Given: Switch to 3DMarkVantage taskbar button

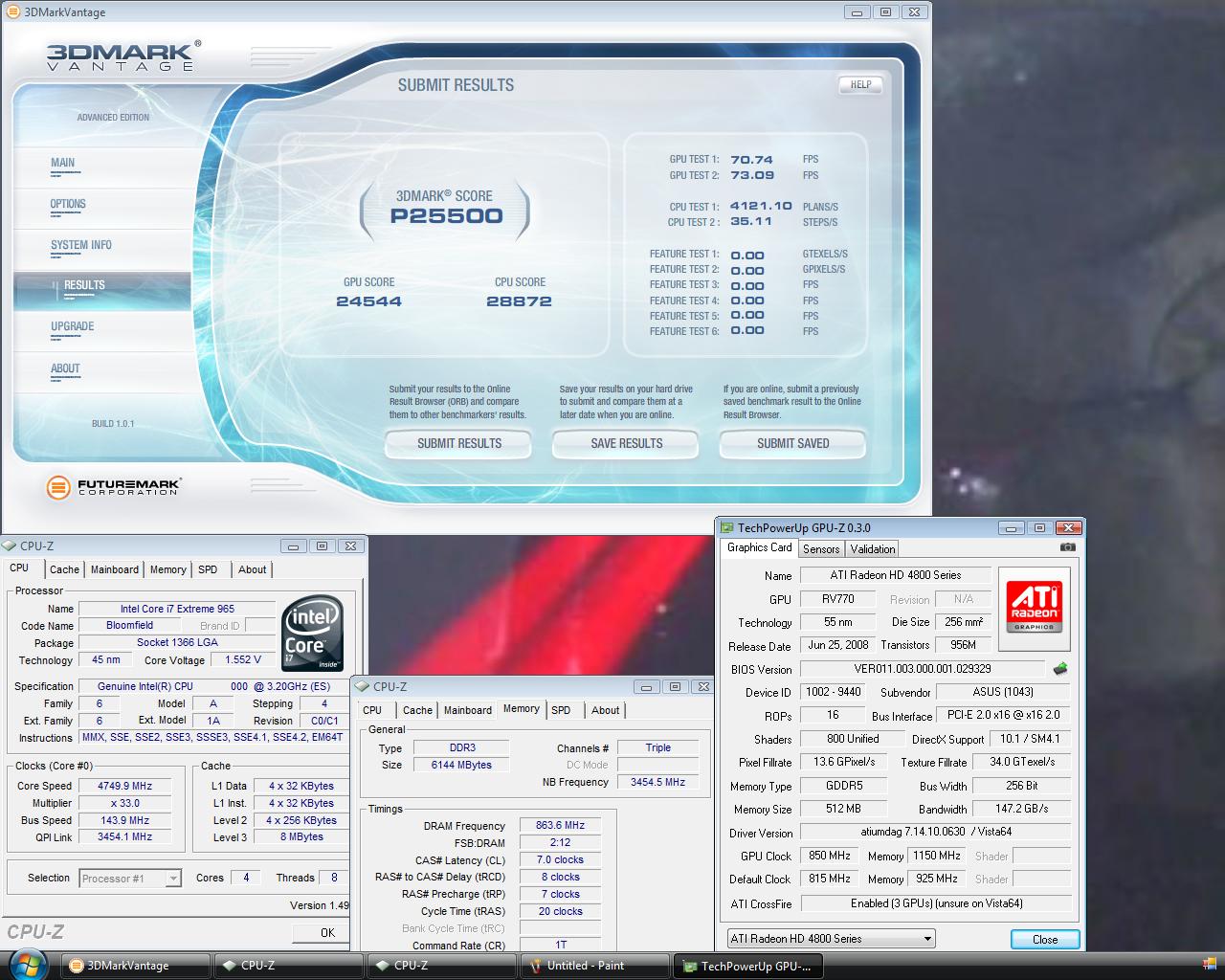Looking at the screenshot, I should [x=136, y=966].
